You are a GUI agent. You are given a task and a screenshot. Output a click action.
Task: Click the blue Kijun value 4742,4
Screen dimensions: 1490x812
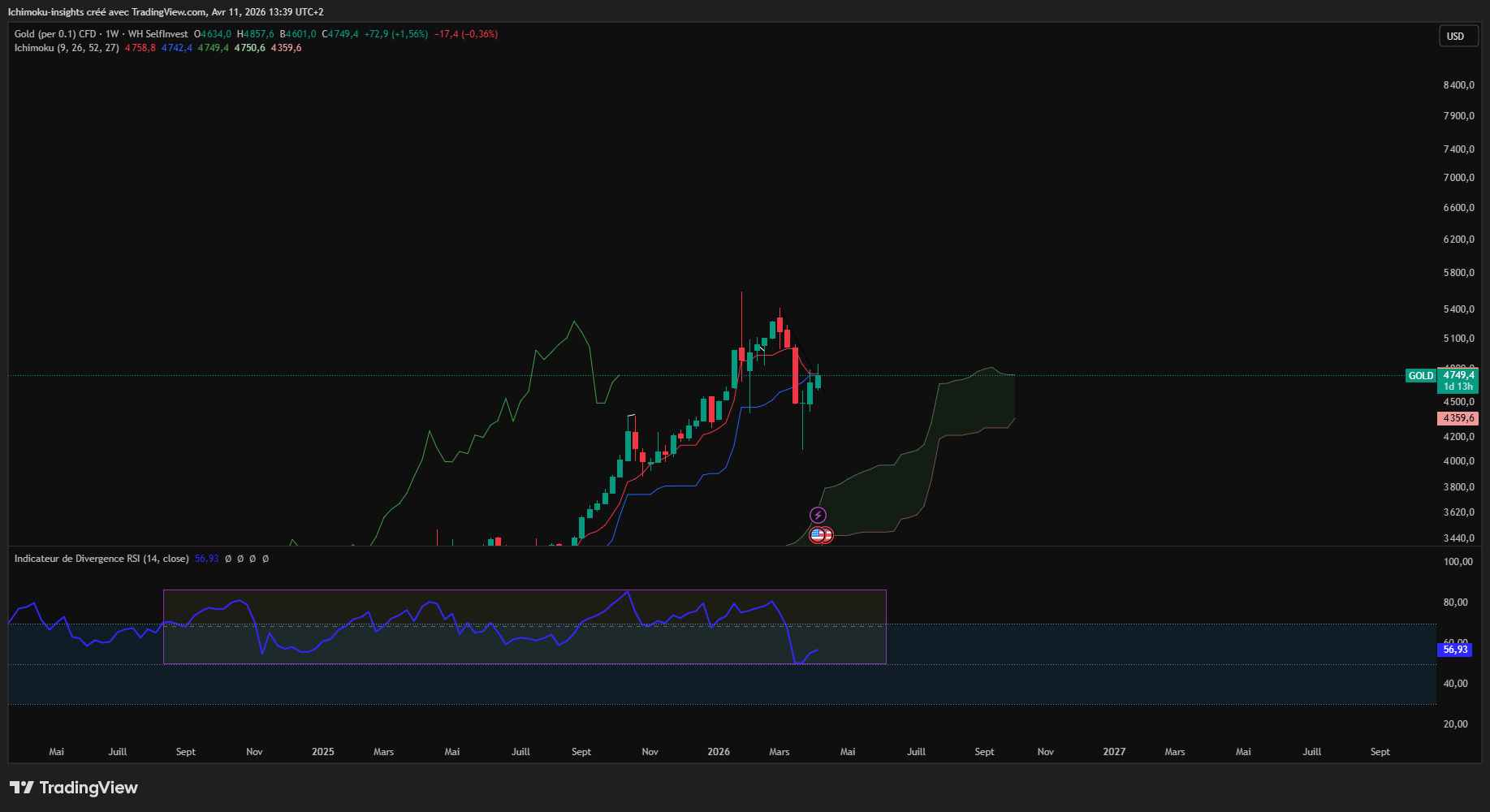[176, 48]
